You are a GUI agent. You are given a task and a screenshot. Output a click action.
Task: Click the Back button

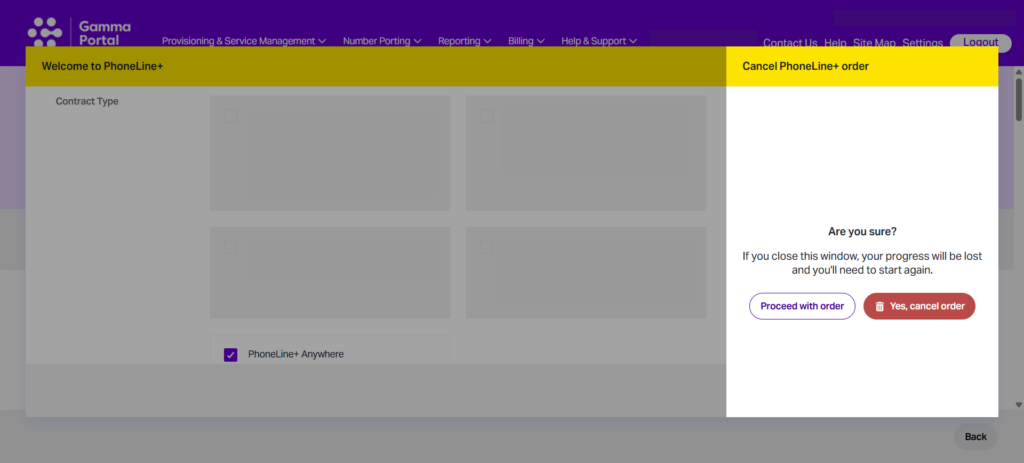pyautogui.click(x=976, y=437)
